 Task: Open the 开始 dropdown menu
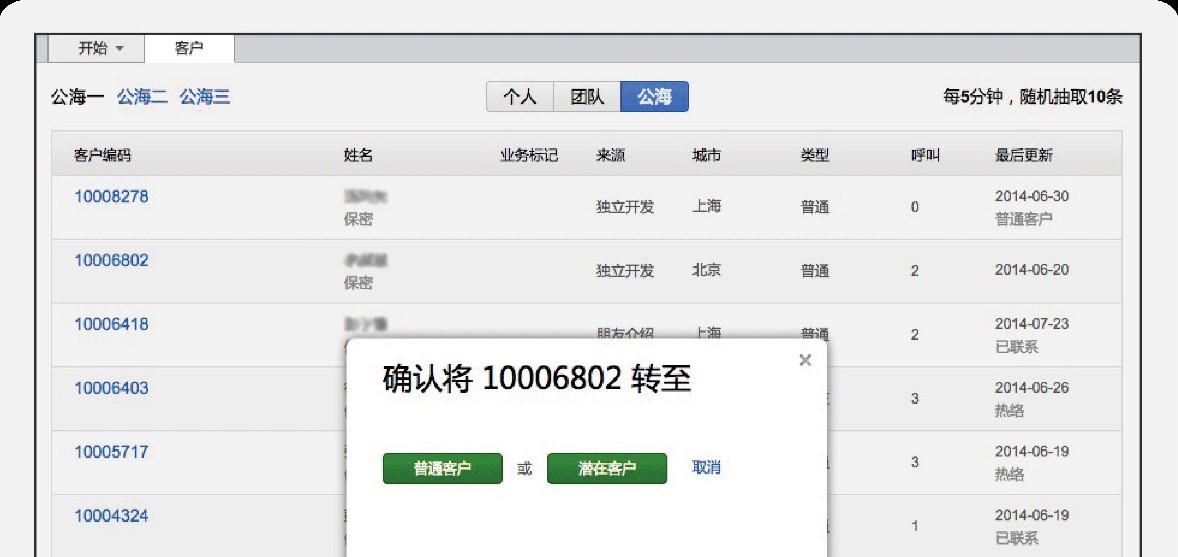pyautogui.click(x=96, y=49)
